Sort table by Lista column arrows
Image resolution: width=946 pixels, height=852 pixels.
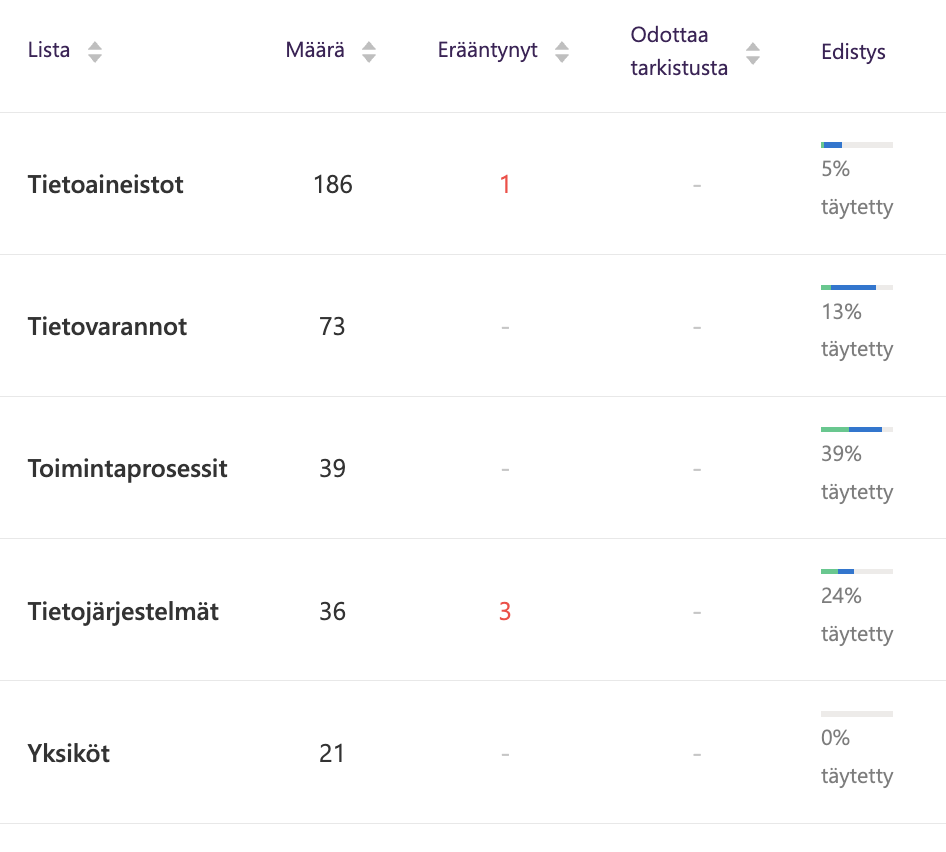pos(95,52)
